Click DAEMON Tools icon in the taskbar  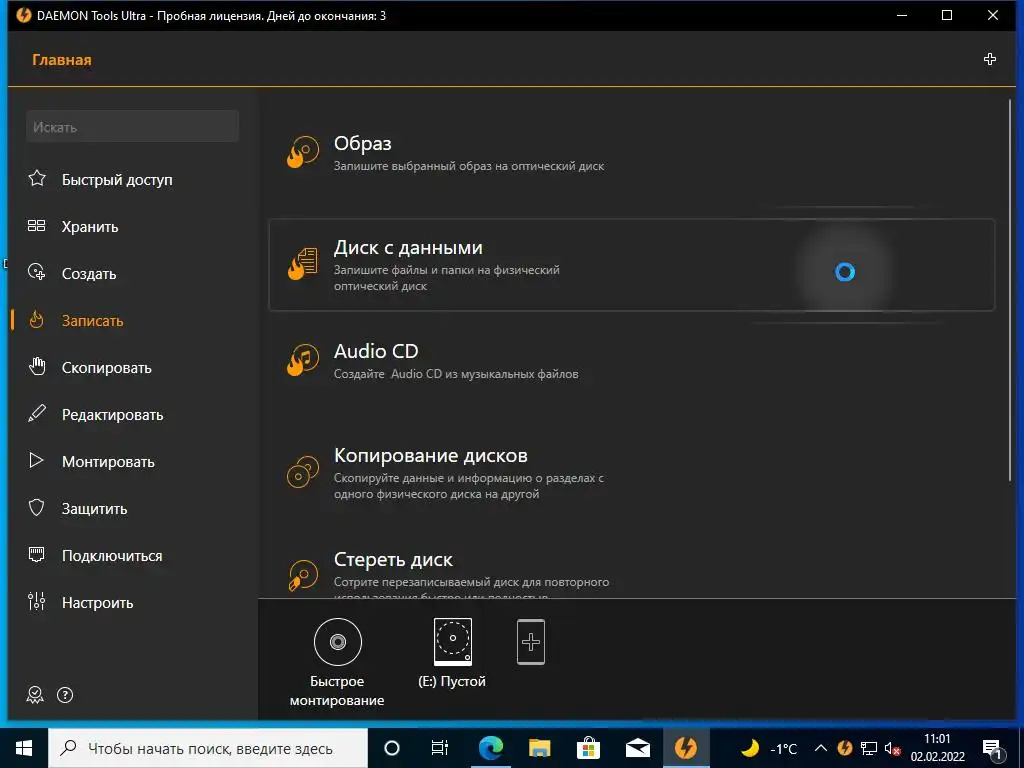point(686,748)
